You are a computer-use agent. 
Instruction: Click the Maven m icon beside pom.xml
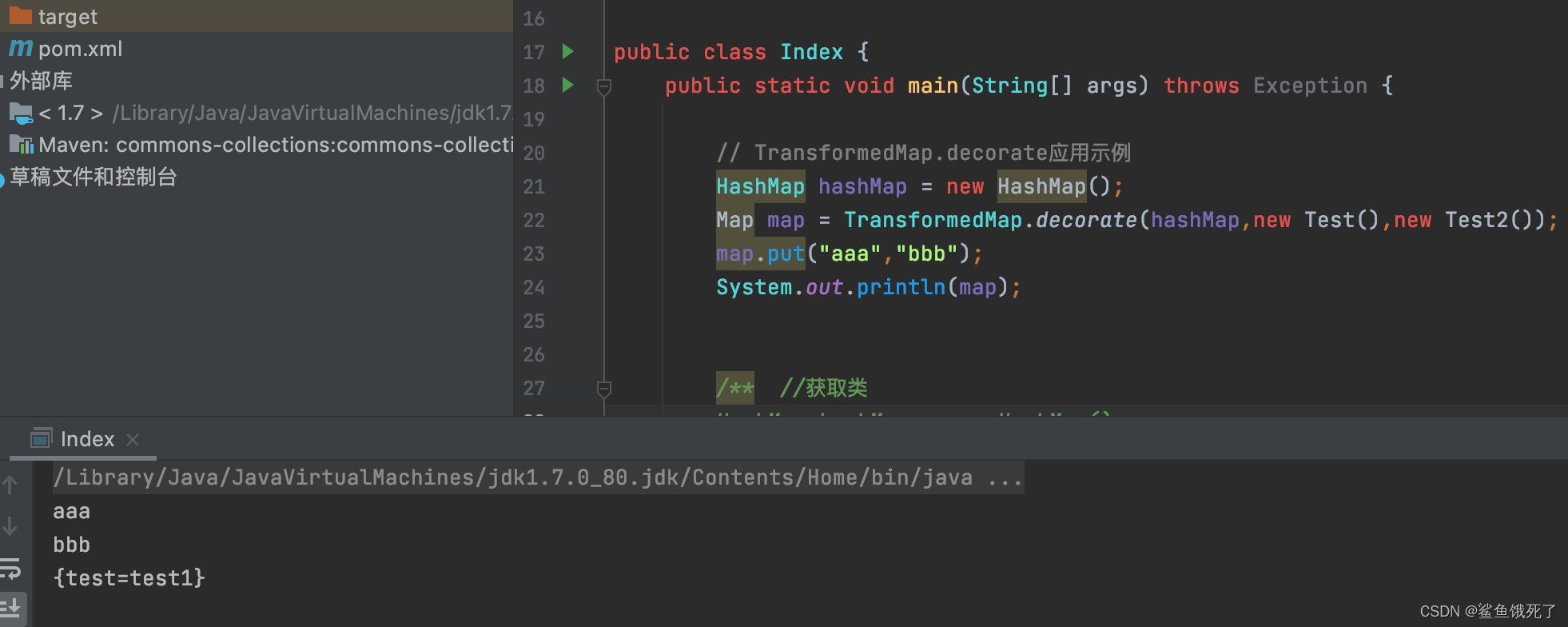[x=21, y=49]
